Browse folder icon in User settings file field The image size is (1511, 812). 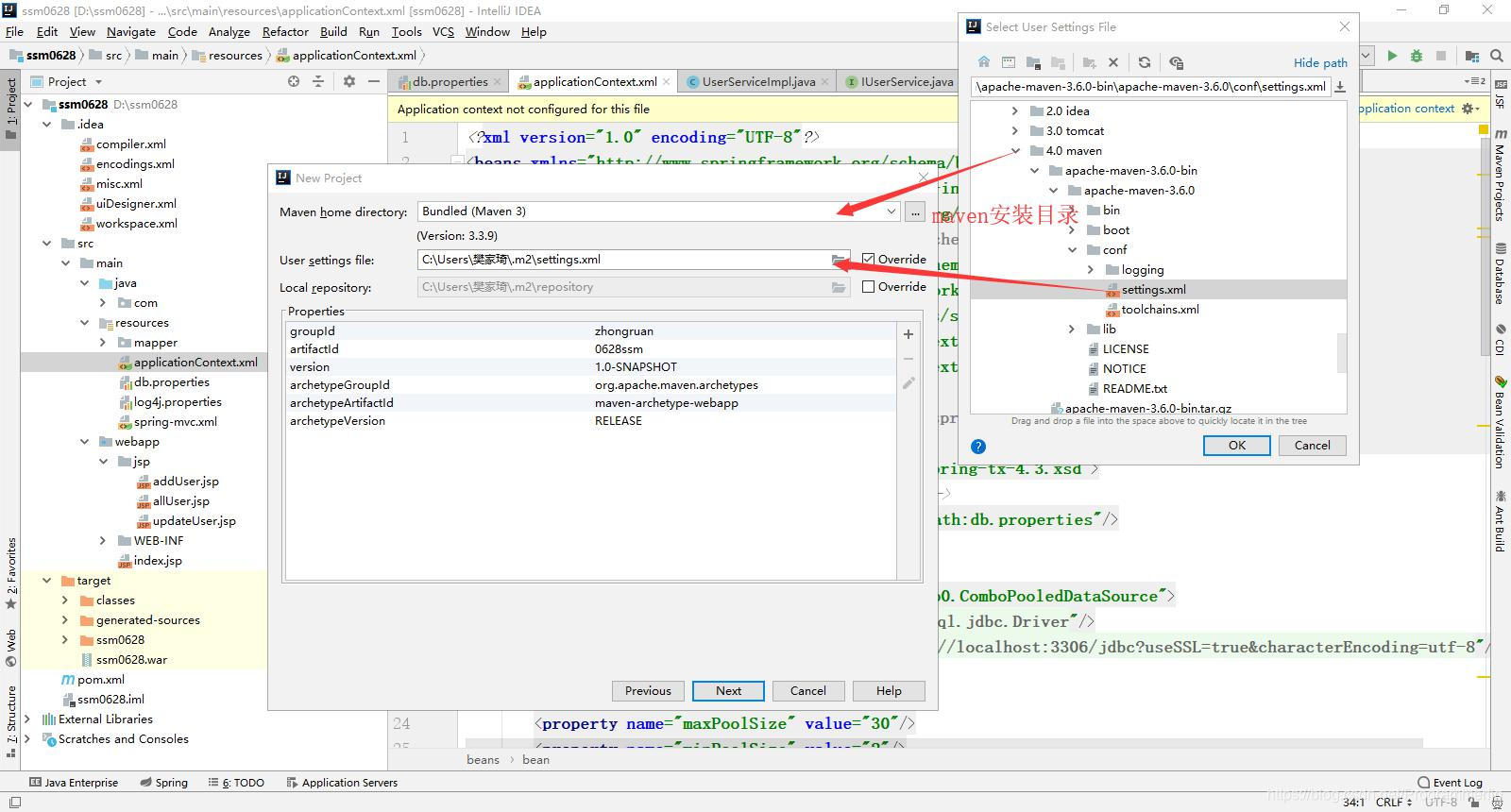839,260
